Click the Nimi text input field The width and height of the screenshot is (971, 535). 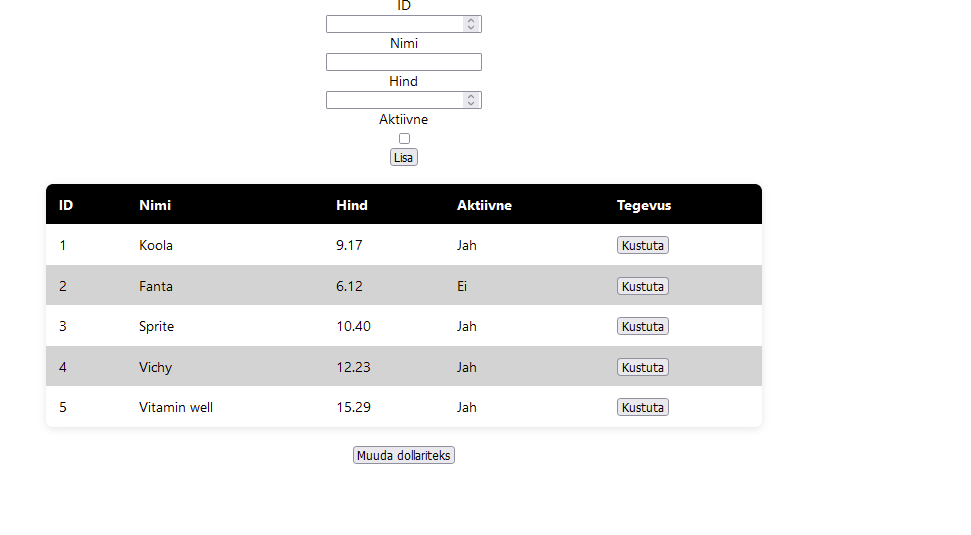[404, 62]
